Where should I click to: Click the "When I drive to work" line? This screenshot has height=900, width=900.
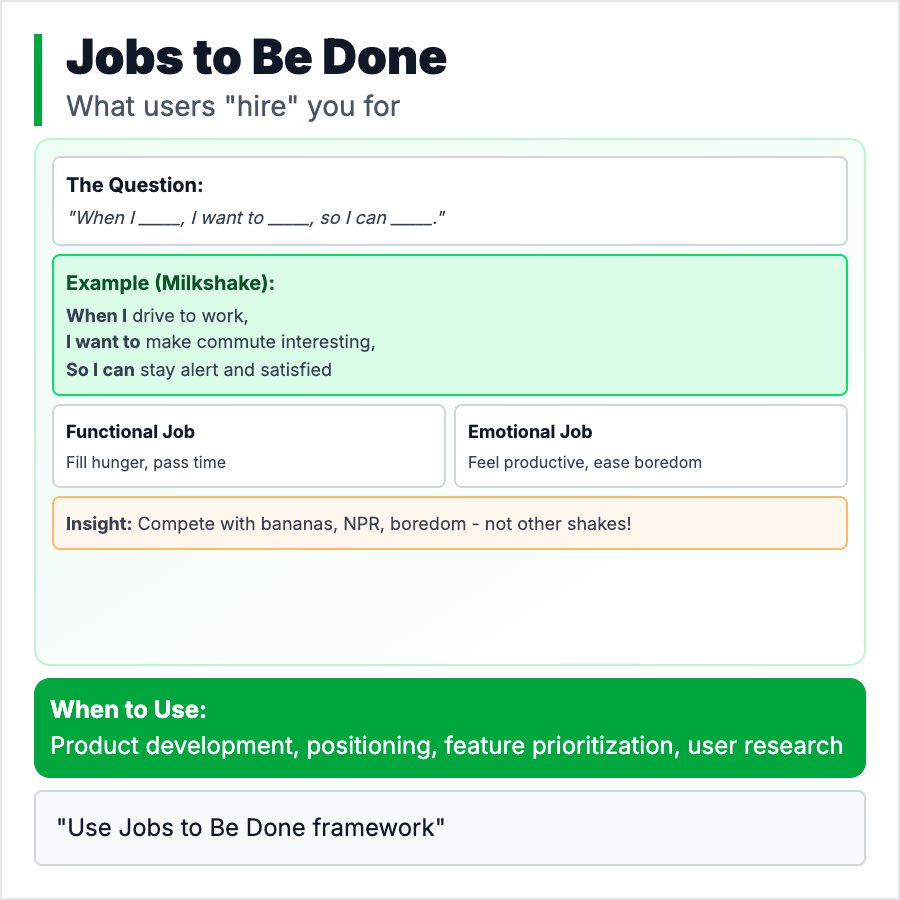tap(156, 316)
